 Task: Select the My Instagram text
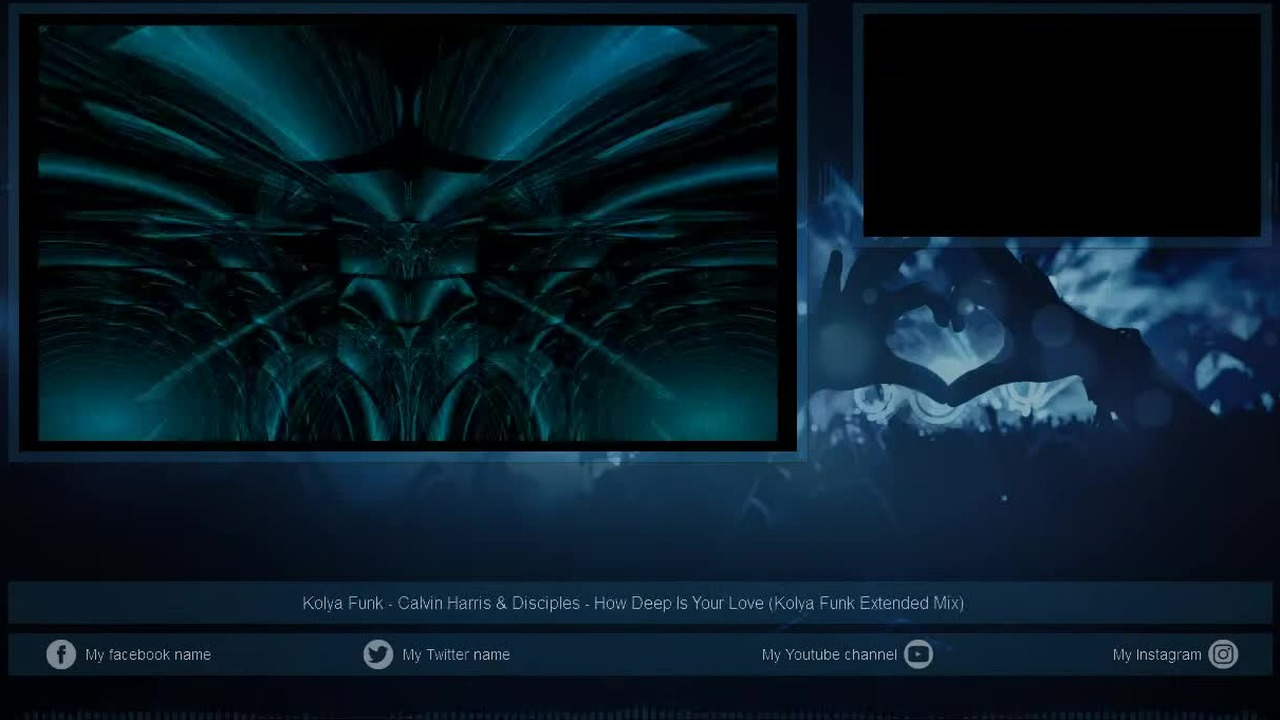tap(1157, 654)
